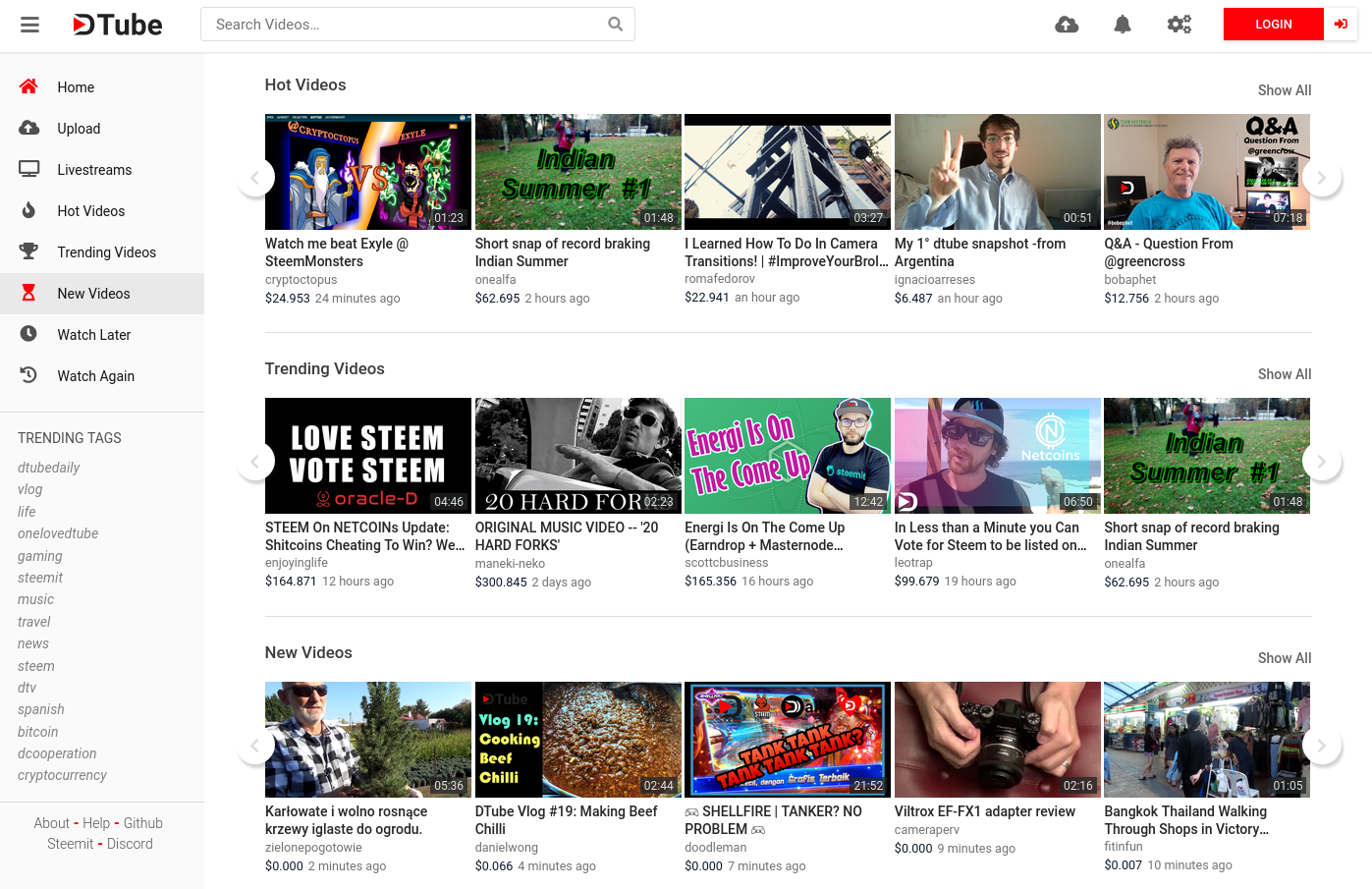
Task: Click the Watch Again history icon
Action: click(28, 375)
